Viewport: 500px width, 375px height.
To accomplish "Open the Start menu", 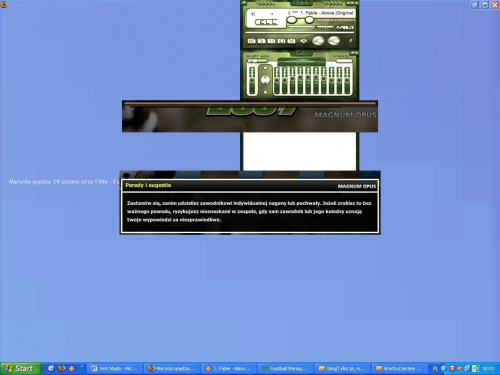I will 21,368.
